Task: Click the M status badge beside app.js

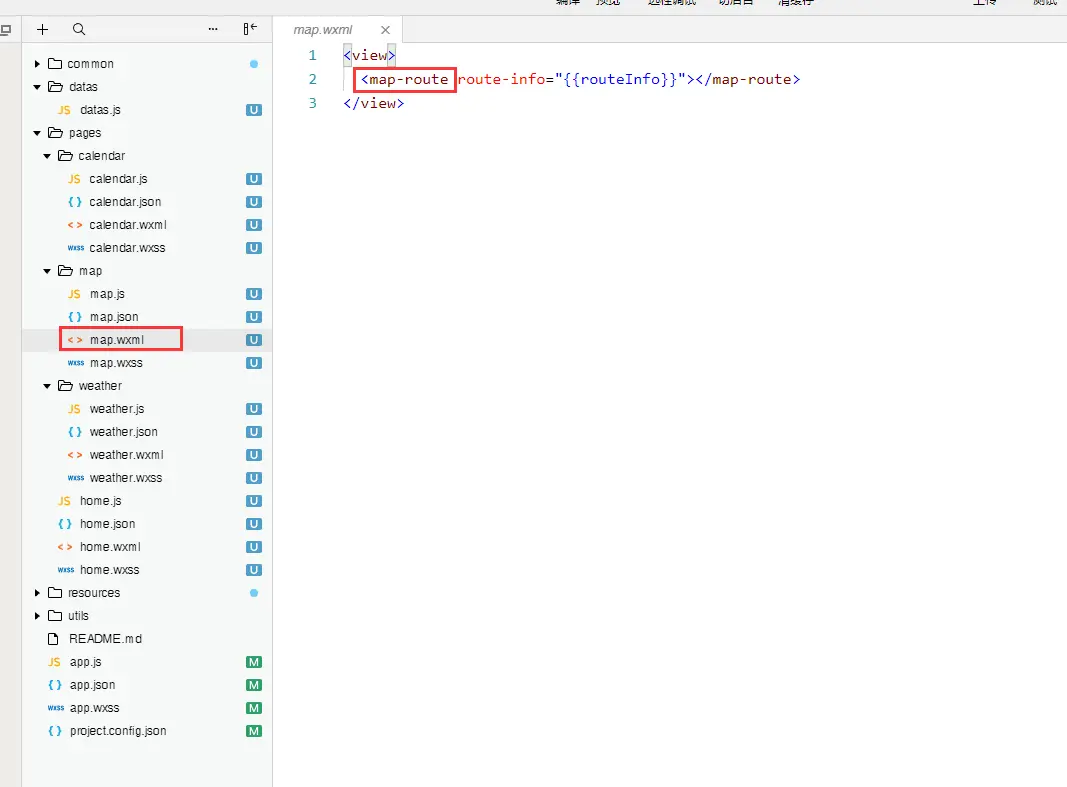Action: [254, 663]
